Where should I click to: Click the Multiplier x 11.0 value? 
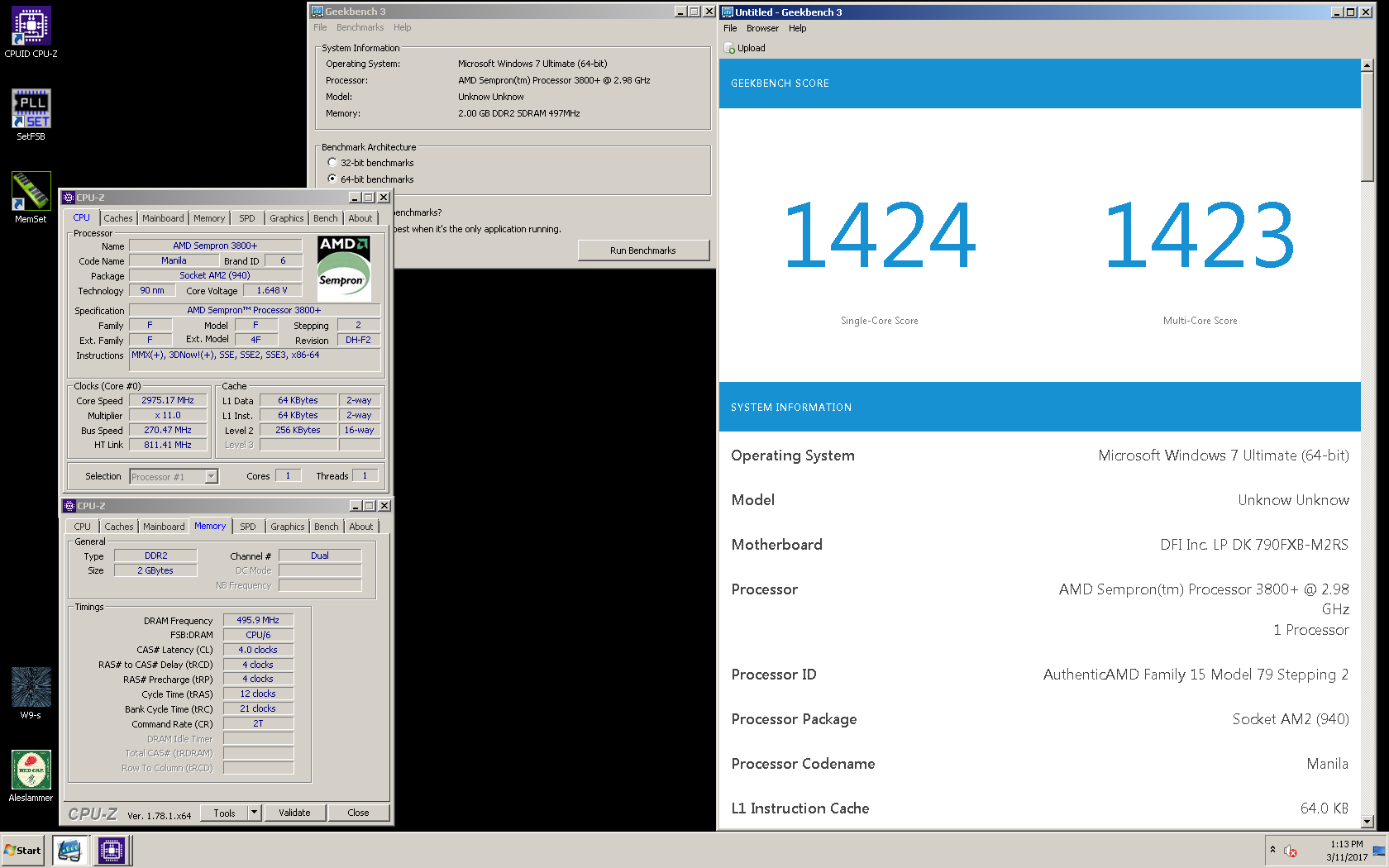(x=168, y=415)
